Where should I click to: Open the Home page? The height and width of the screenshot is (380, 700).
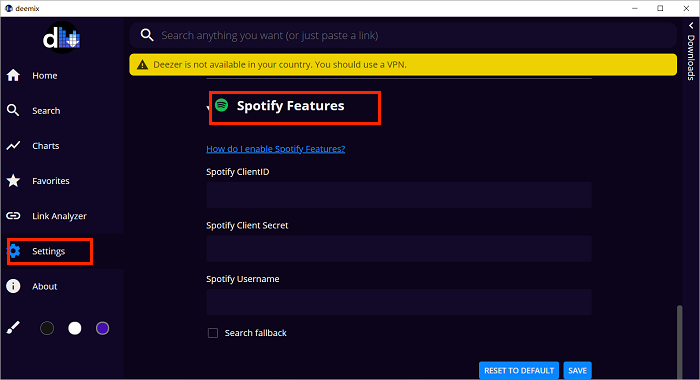(45, 75)
